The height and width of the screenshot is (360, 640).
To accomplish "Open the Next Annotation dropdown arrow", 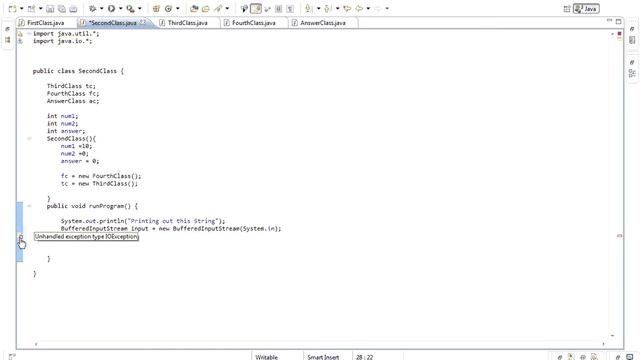I will [x=318, y=9].
